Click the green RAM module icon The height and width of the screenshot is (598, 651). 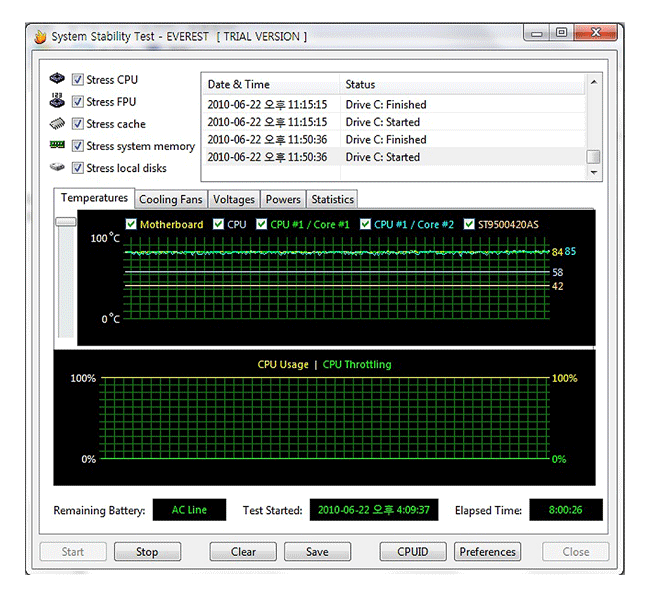57,145
